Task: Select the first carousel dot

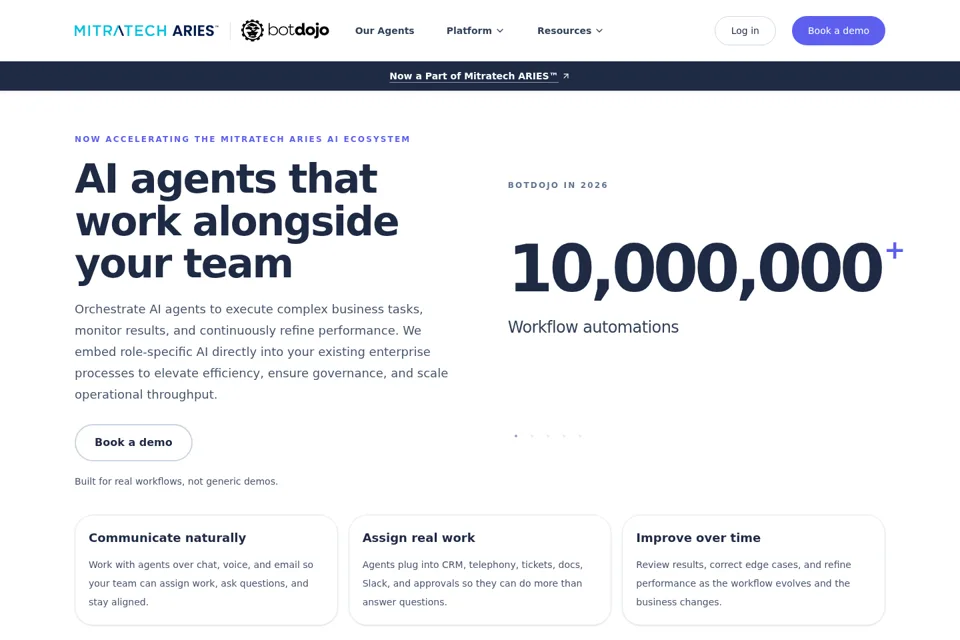Action: point(516,436)
